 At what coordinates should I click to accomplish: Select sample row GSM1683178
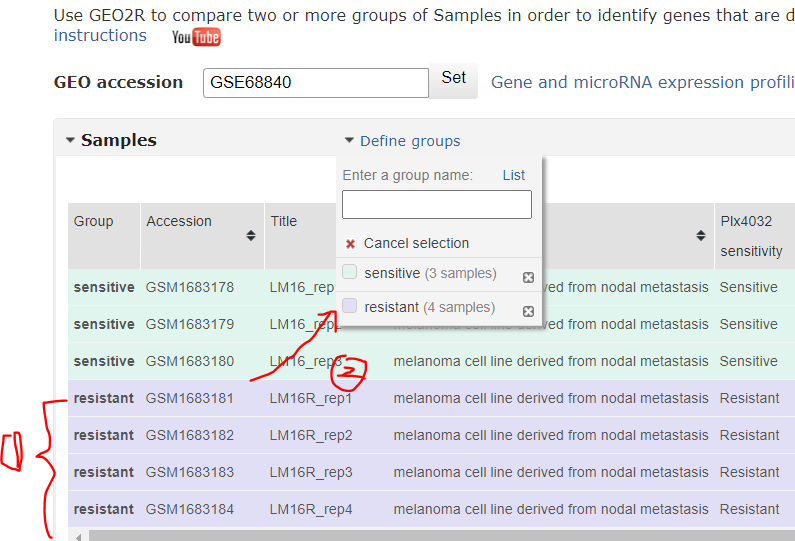pyautogui.click(x=190, y=287)
